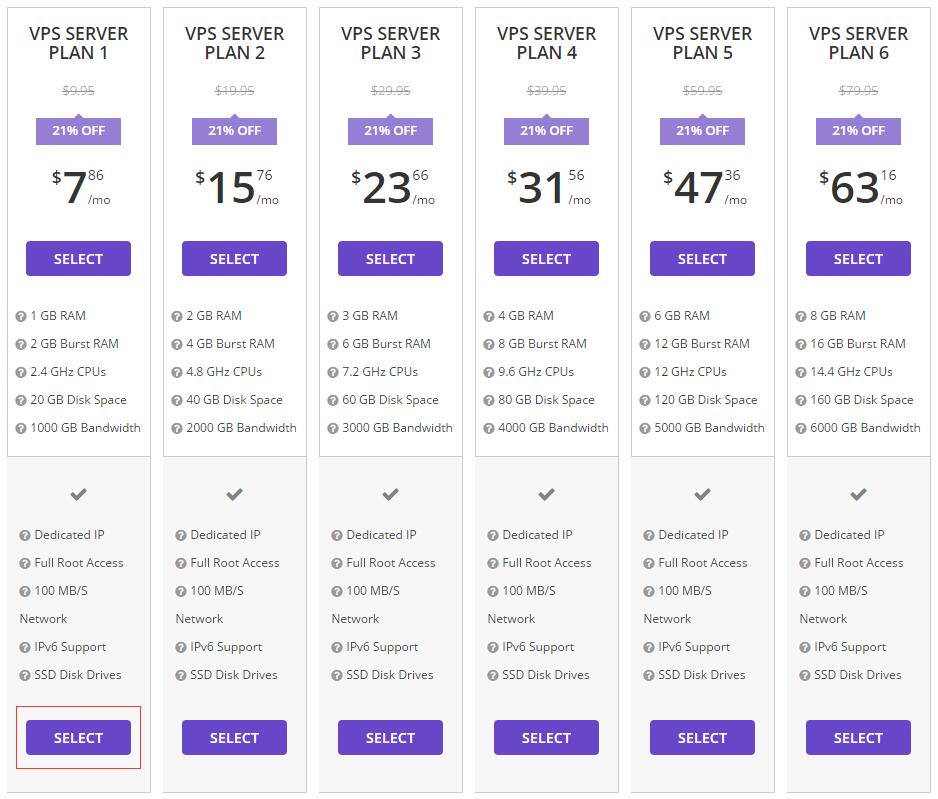Click the 21% OFF badge on Plan 2

[x=234, y=130]
